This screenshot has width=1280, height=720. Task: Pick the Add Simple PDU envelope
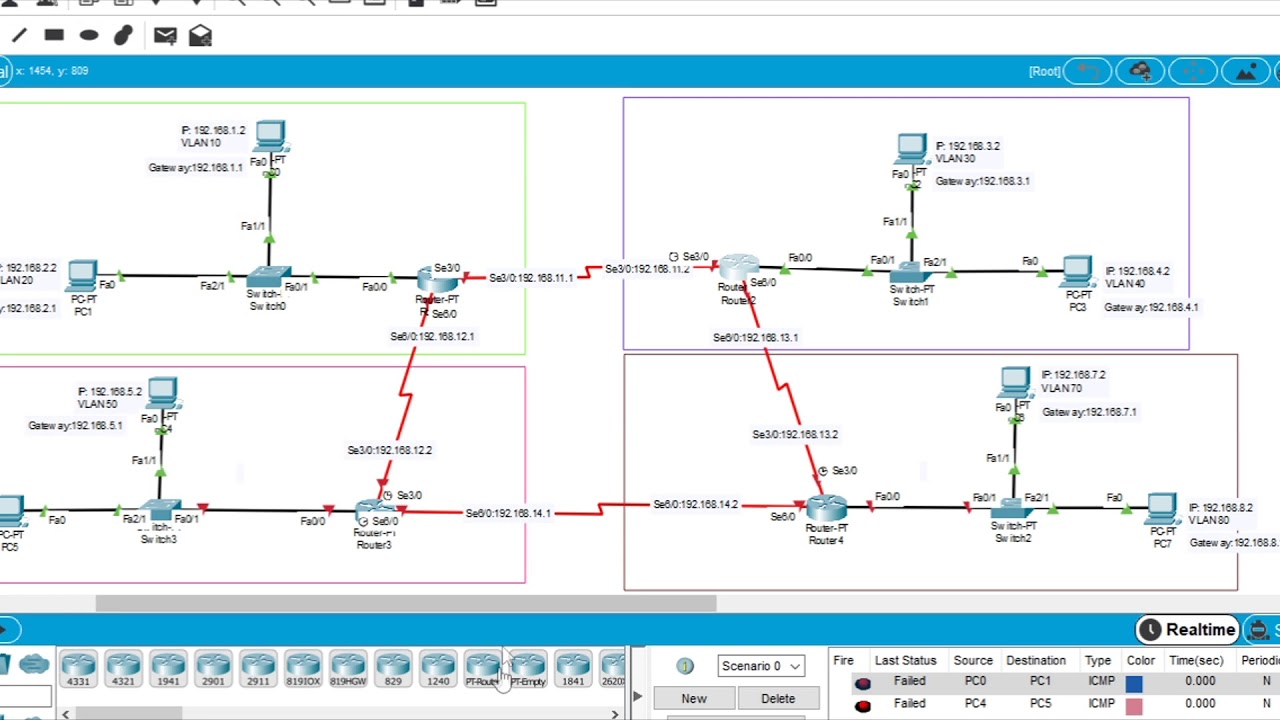[165, 36]
